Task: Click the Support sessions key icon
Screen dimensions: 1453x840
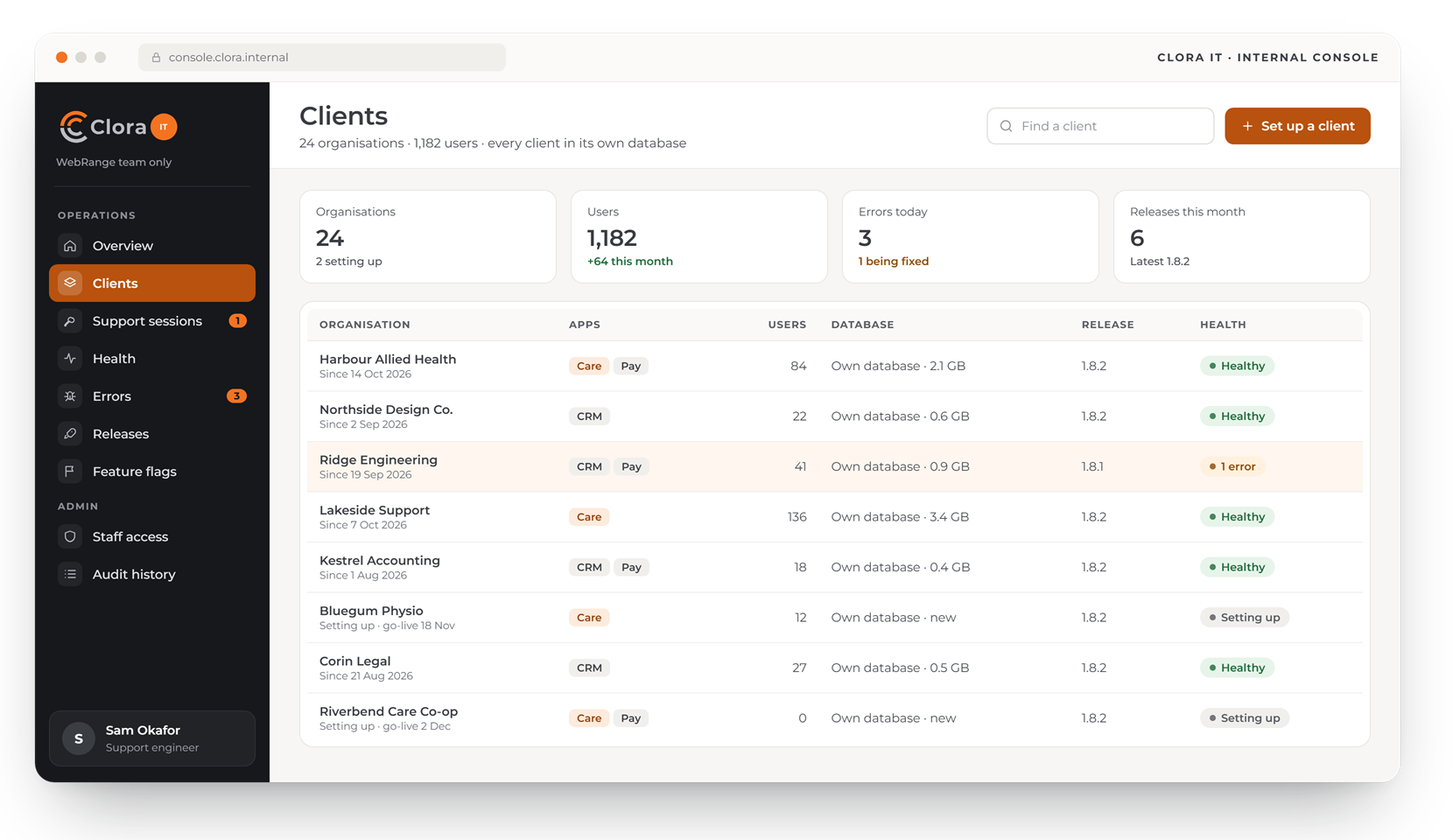Action: point(70,321)
